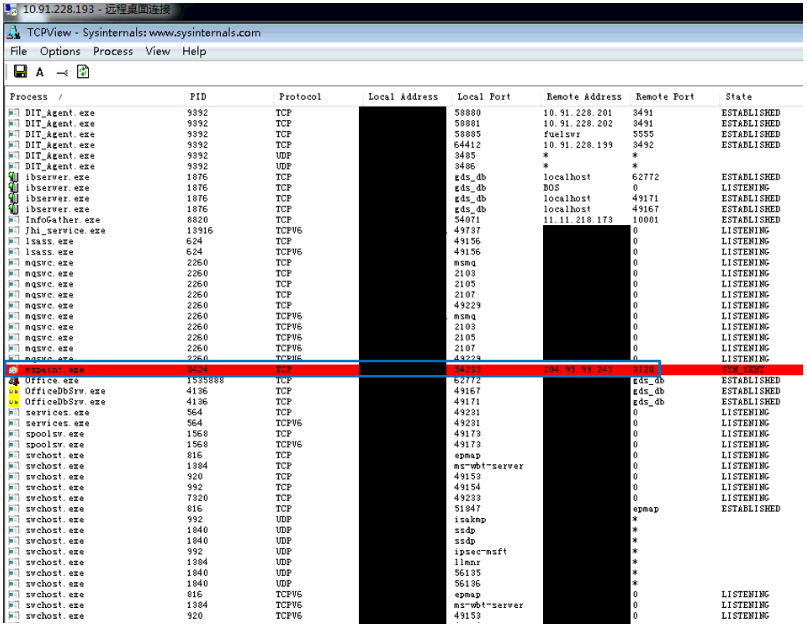Click remote port 5555 cell
The width and height of the screenshot is (807, 630).
pos(643,134)
